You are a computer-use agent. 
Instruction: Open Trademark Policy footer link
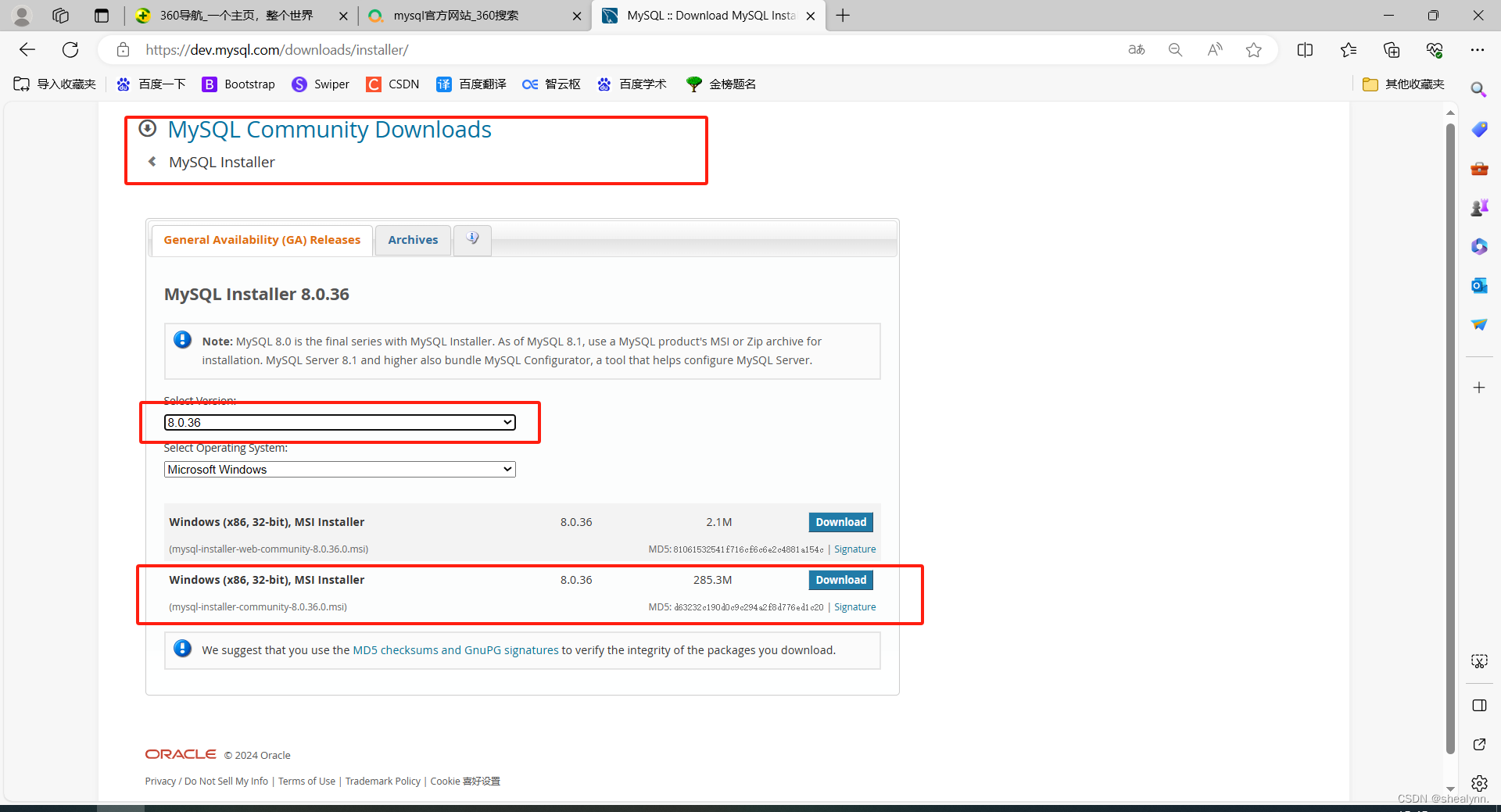click(383, 781)
